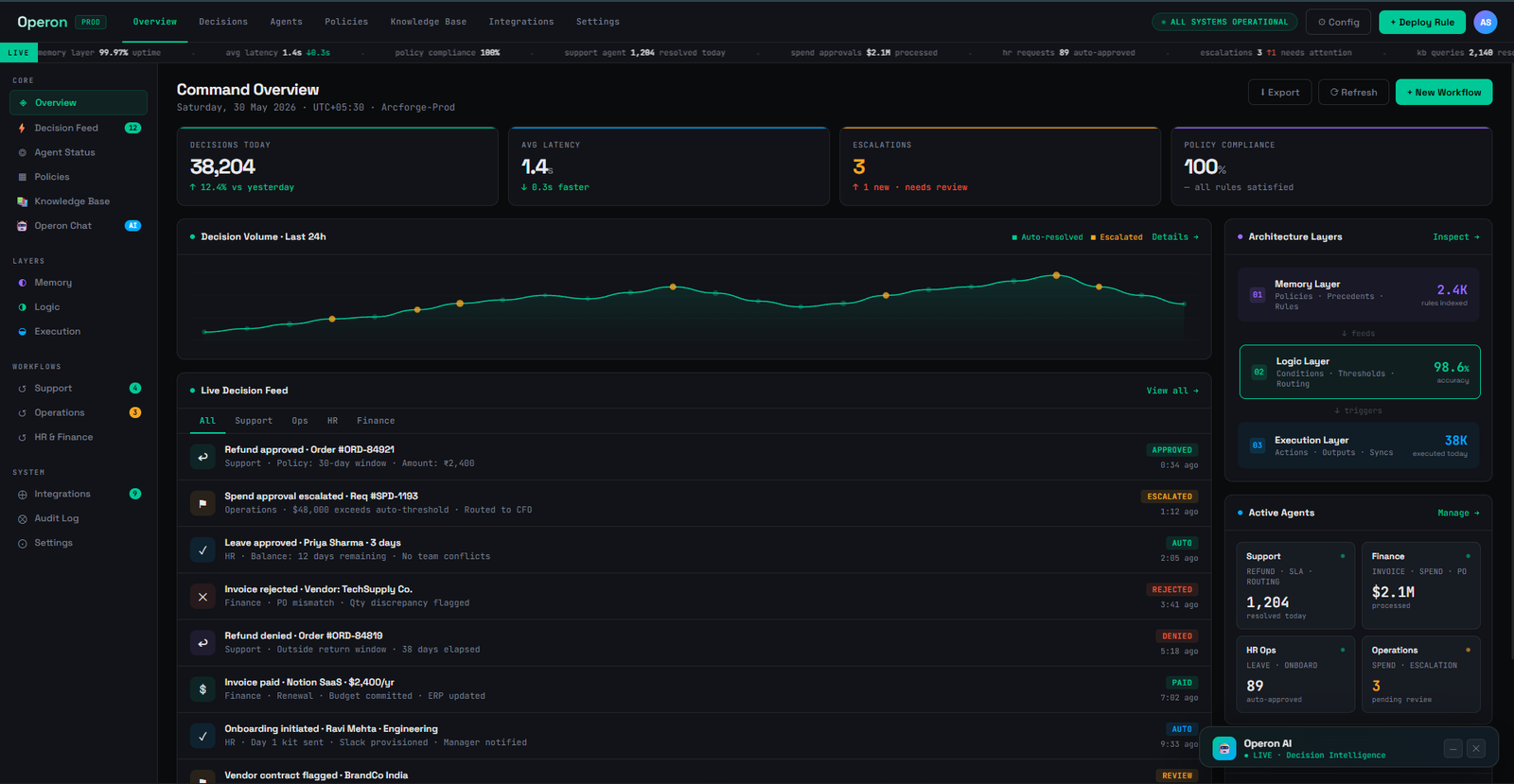Click the Export button
Viewport: 1514px width, 784px height.
point(1280,92)
